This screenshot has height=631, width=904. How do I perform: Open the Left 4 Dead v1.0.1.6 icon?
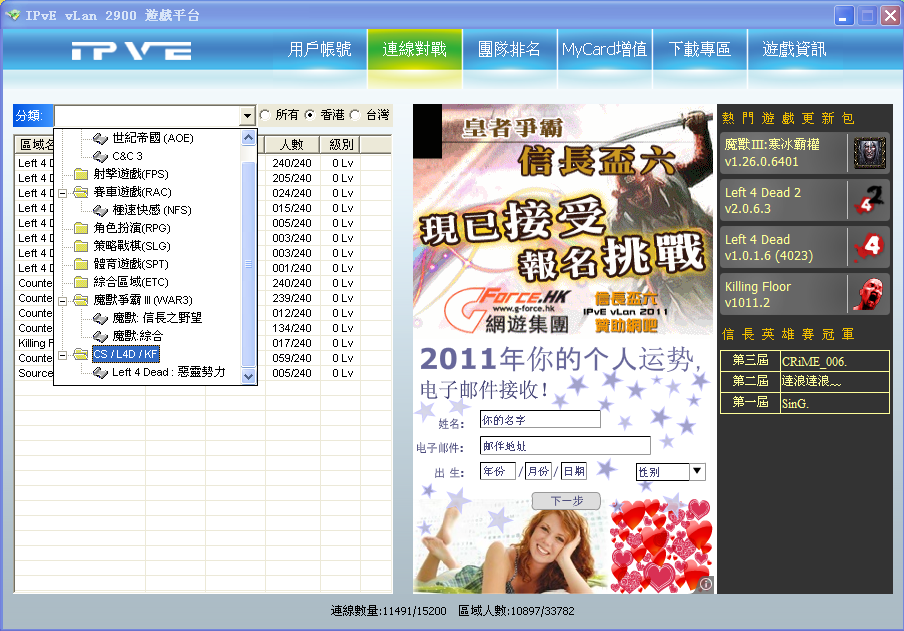869,247
